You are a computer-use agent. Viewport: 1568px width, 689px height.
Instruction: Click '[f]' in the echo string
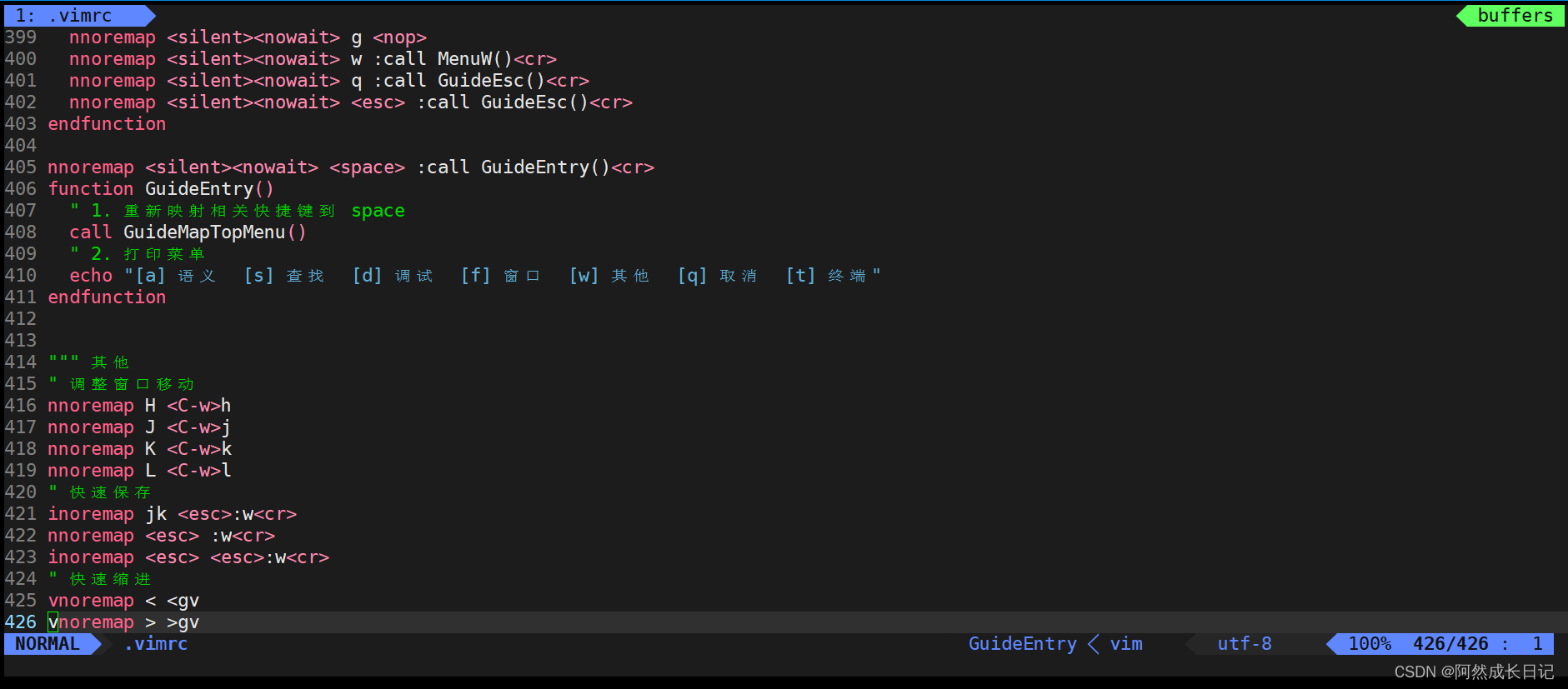[x=475, y=276]
